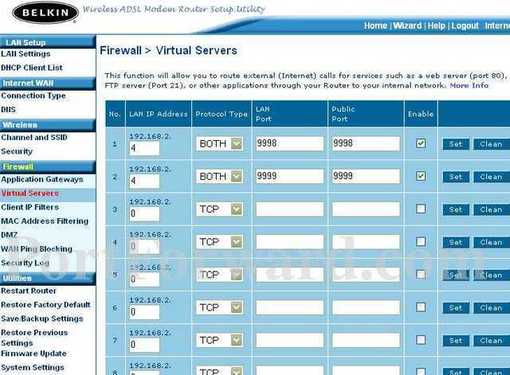Open Protocol Type dropdown in row 2

(x=219, y=177)
